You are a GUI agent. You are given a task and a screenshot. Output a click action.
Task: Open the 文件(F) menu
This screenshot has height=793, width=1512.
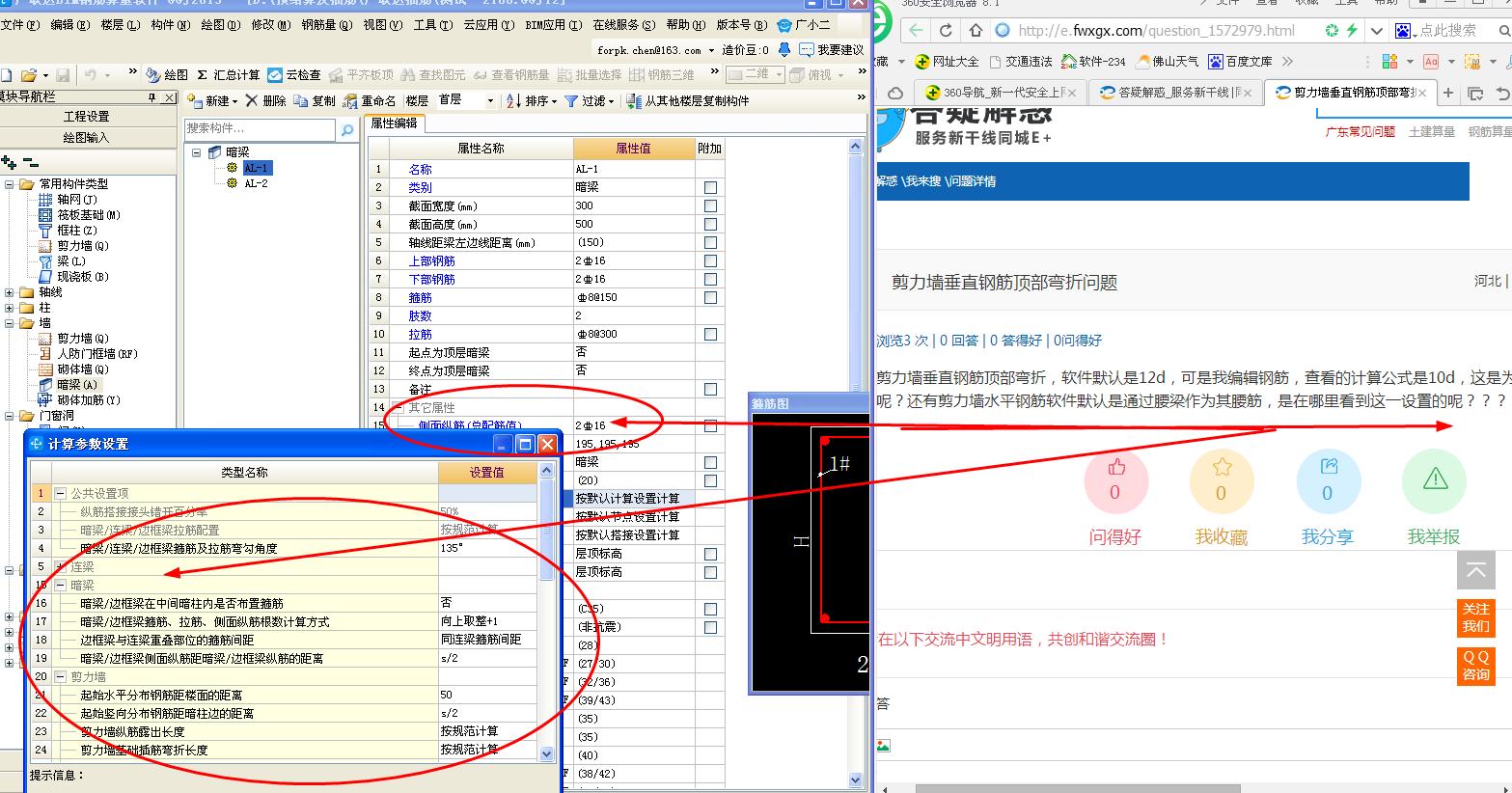point(20,25)
